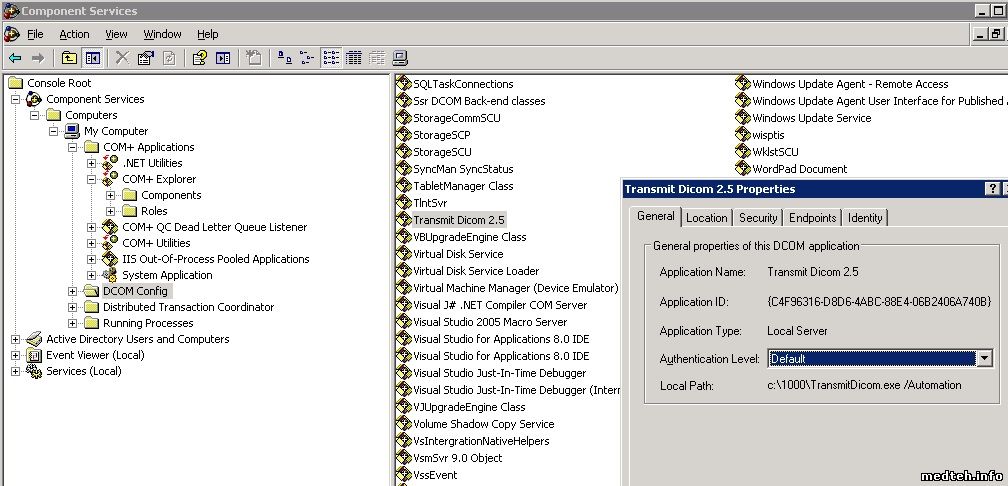Click the Up one level toolbar icon

coord(69,58)
